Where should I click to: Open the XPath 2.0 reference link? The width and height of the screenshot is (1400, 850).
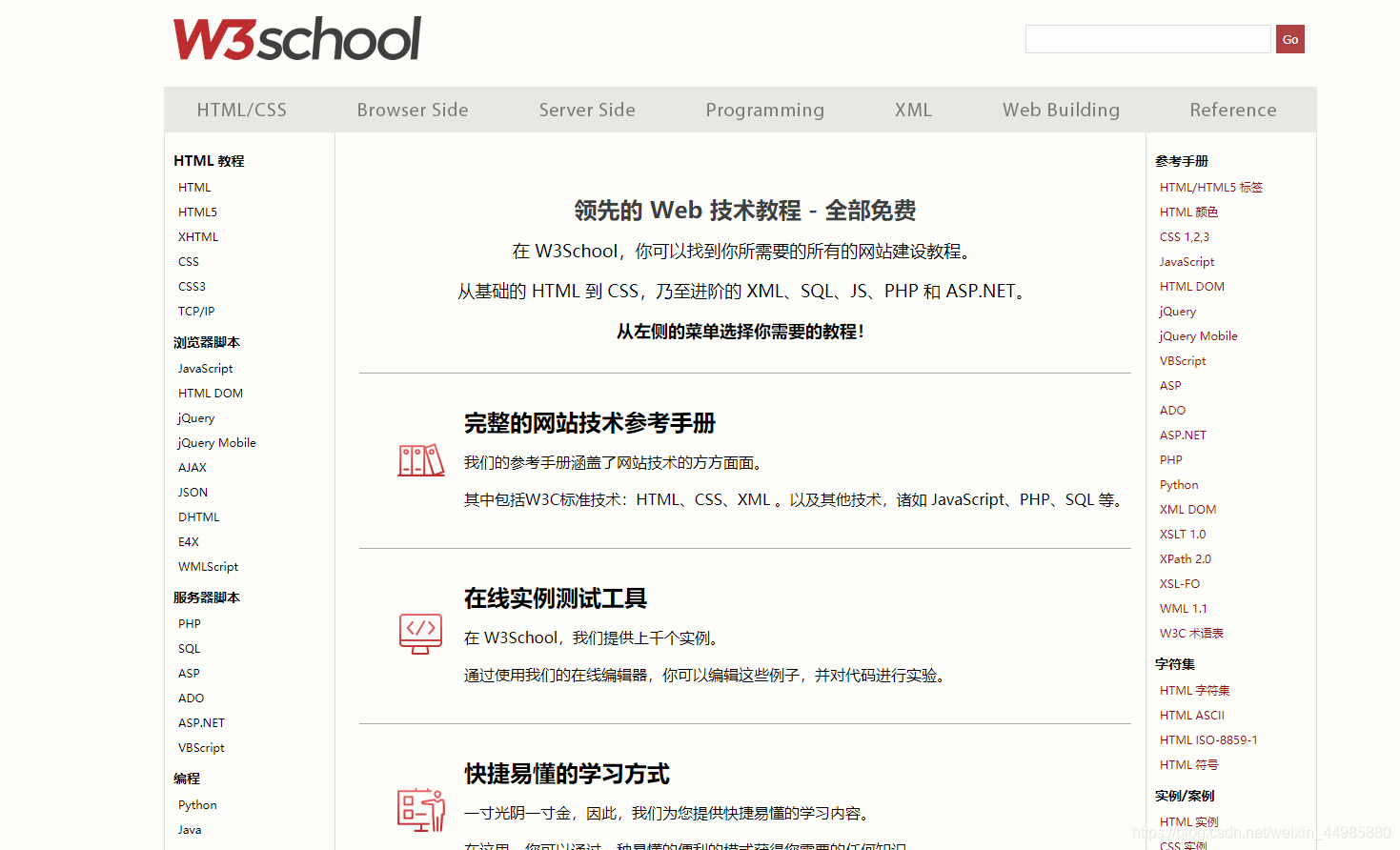[x=1186, y=559]
